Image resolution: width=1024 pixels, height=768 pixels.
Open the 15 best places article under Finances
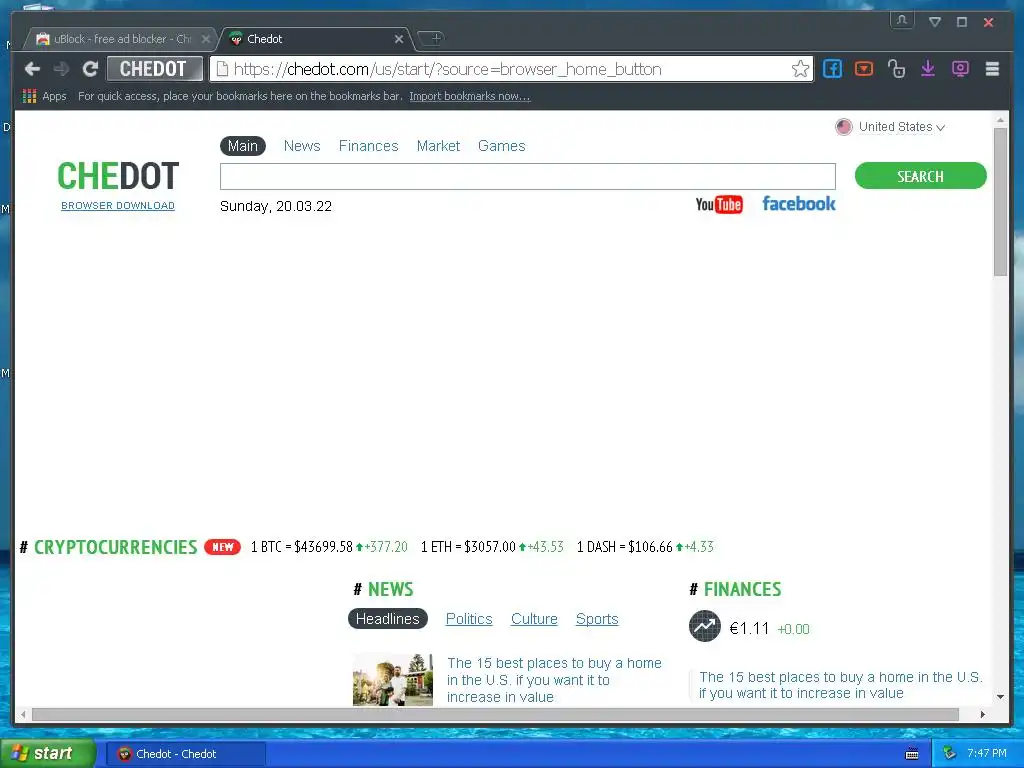(840, 685)
